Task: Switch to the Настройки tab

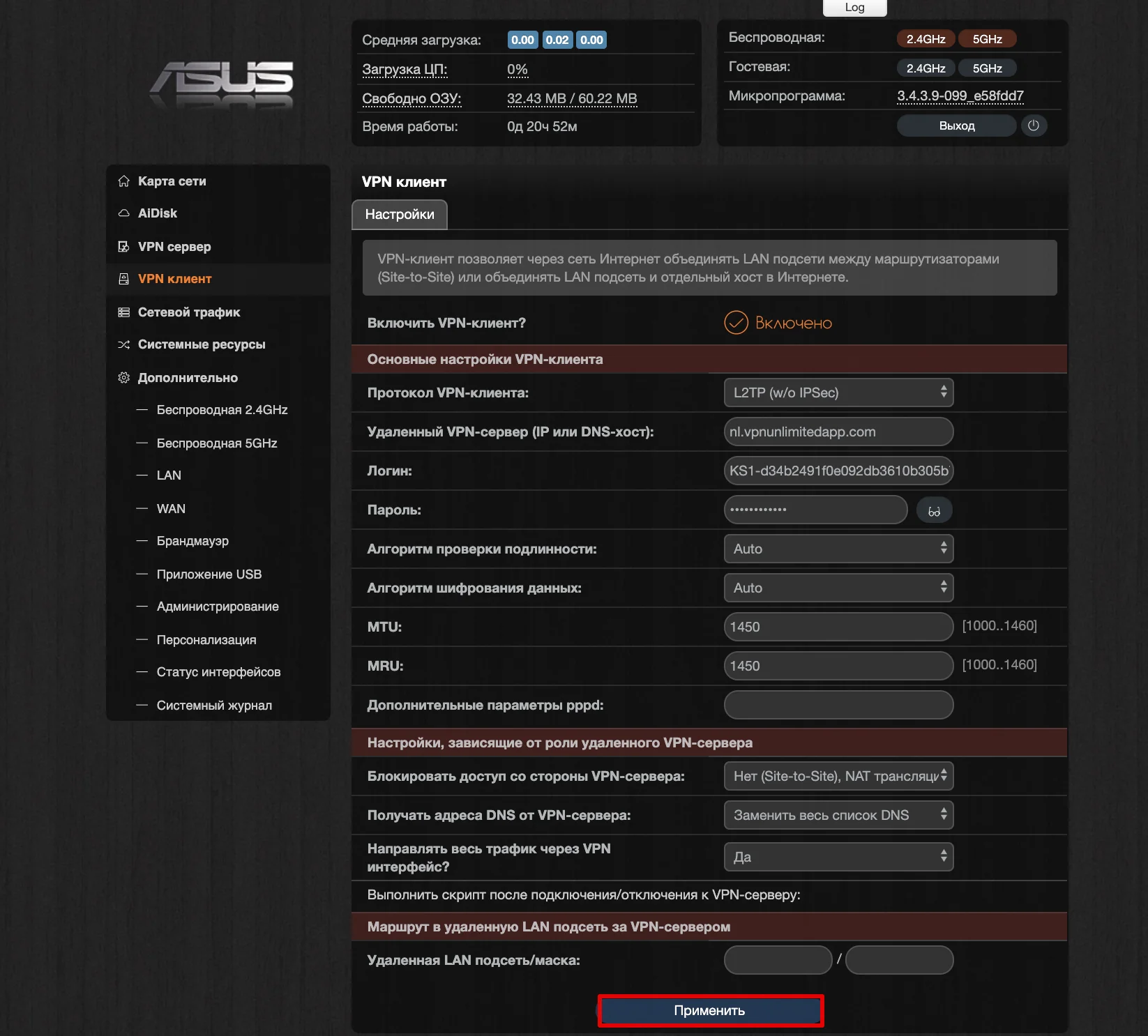Action: coord(400,215)
